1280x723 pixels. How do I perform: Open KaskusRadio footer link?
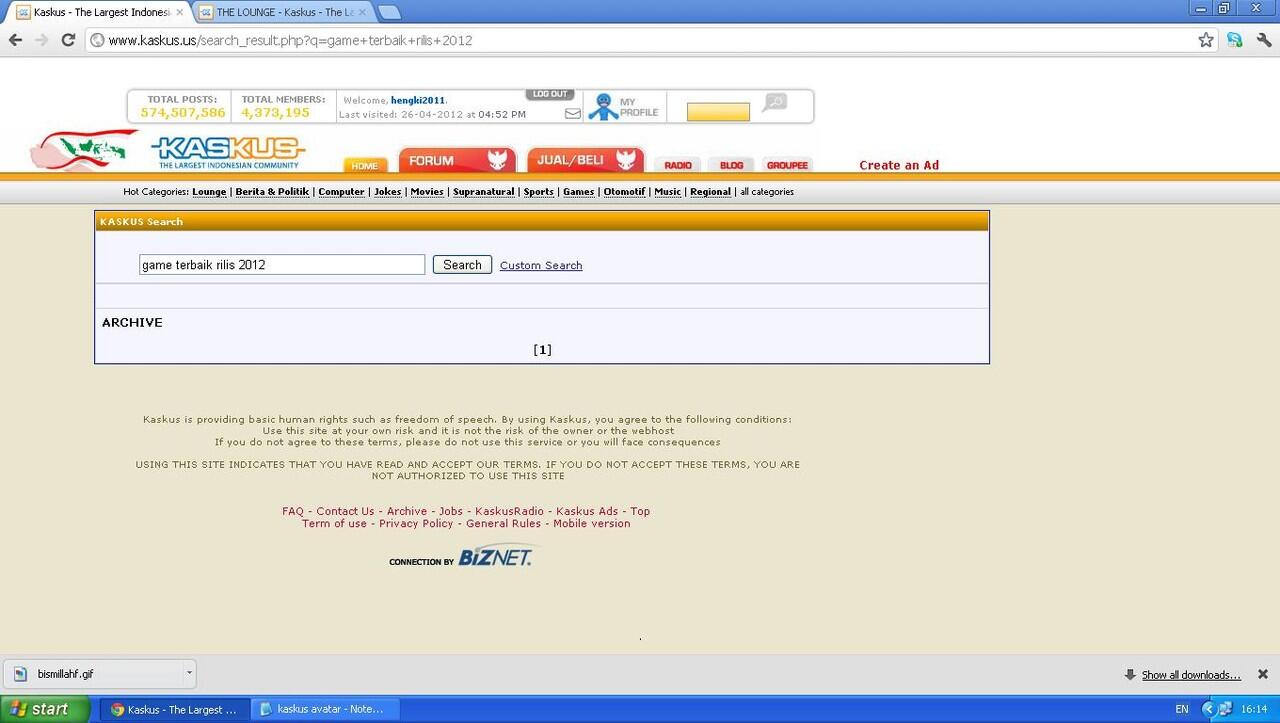tap(509, 511)
